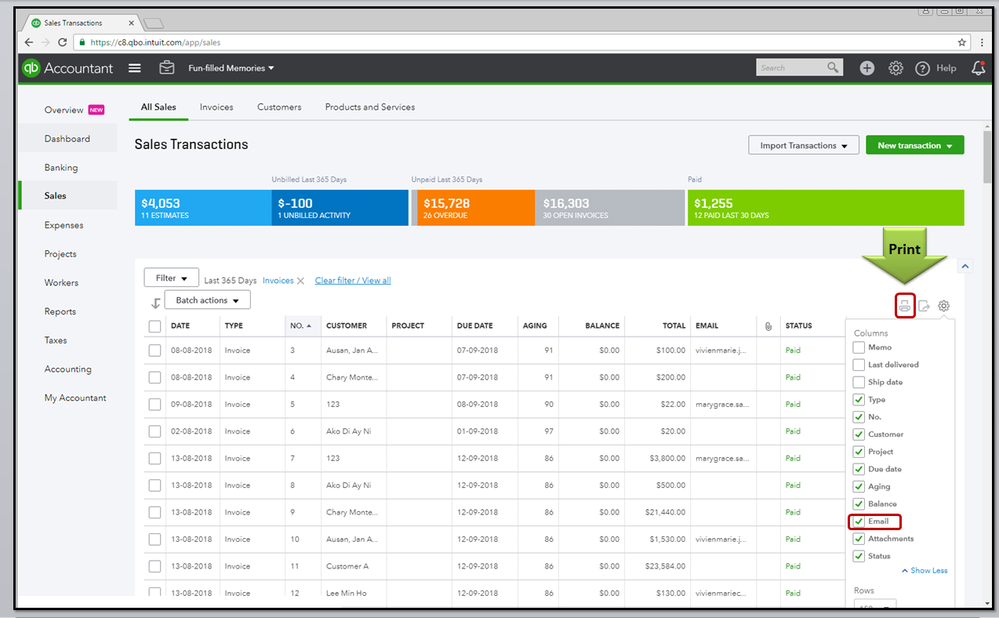Click the Clear filter / View all link
This screenshot has width=999, height=618.
click(x=352, y=281)
